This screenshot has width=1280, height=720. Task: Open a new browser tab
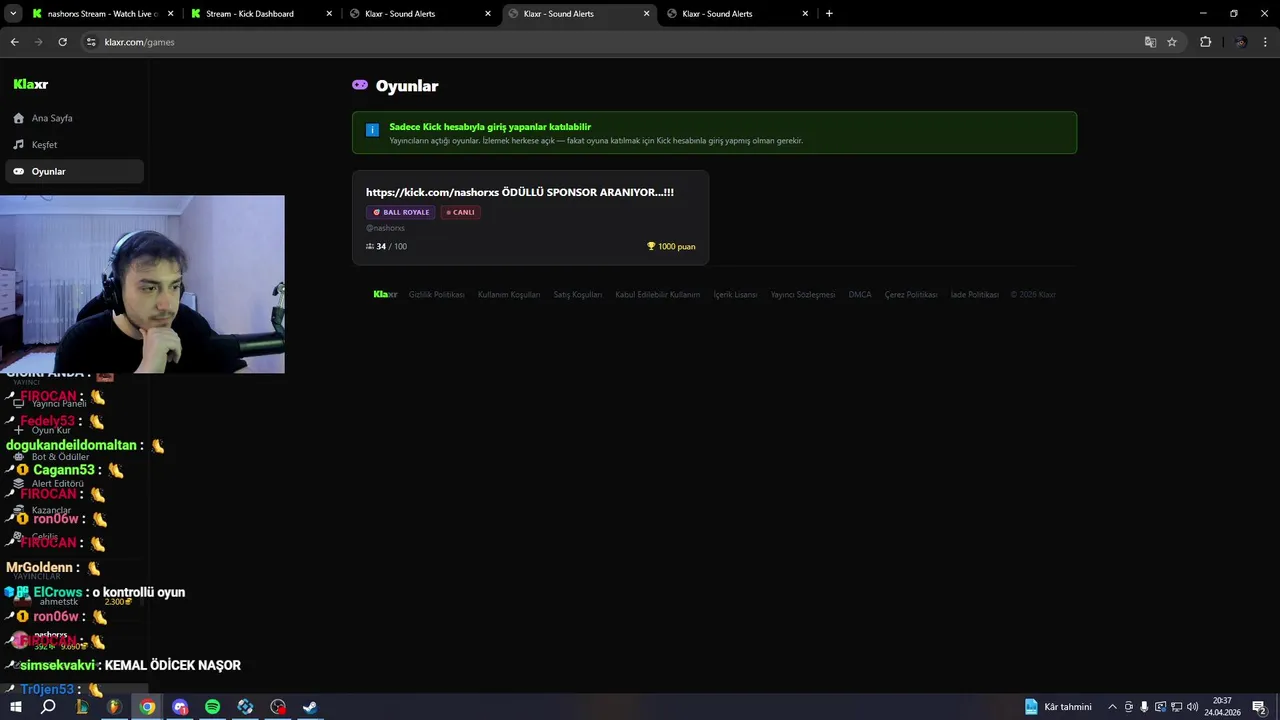[829, 14]
